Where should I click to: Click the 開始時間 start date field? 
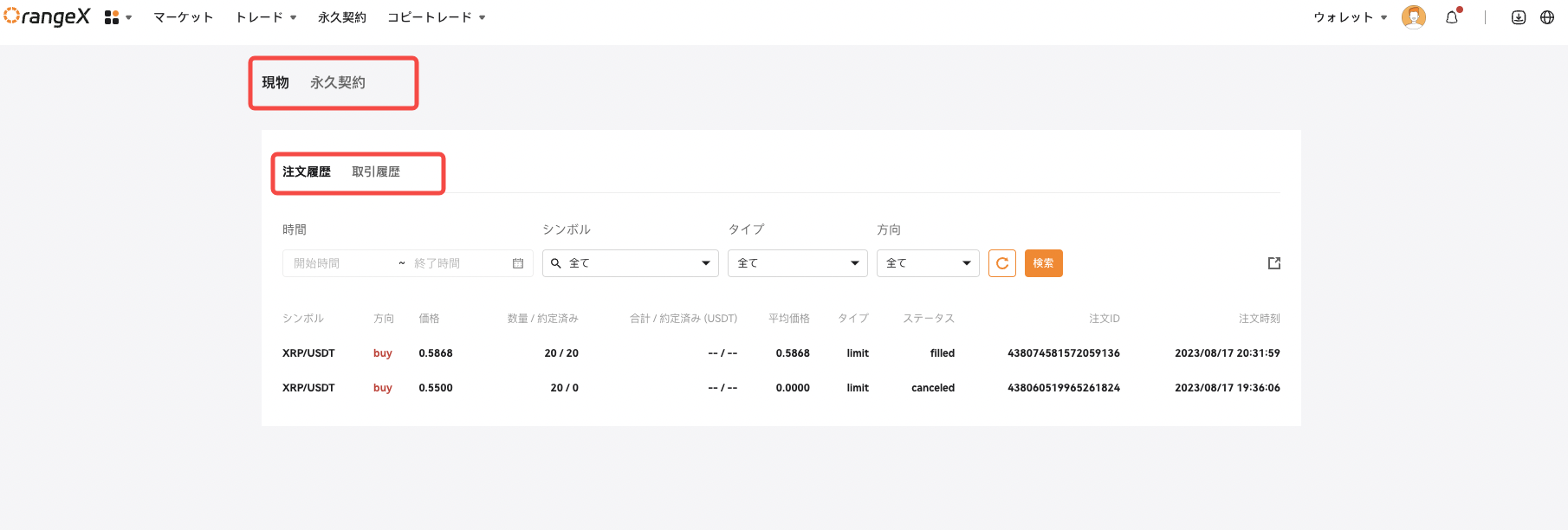pyautogui.click(x=338, y=263)
